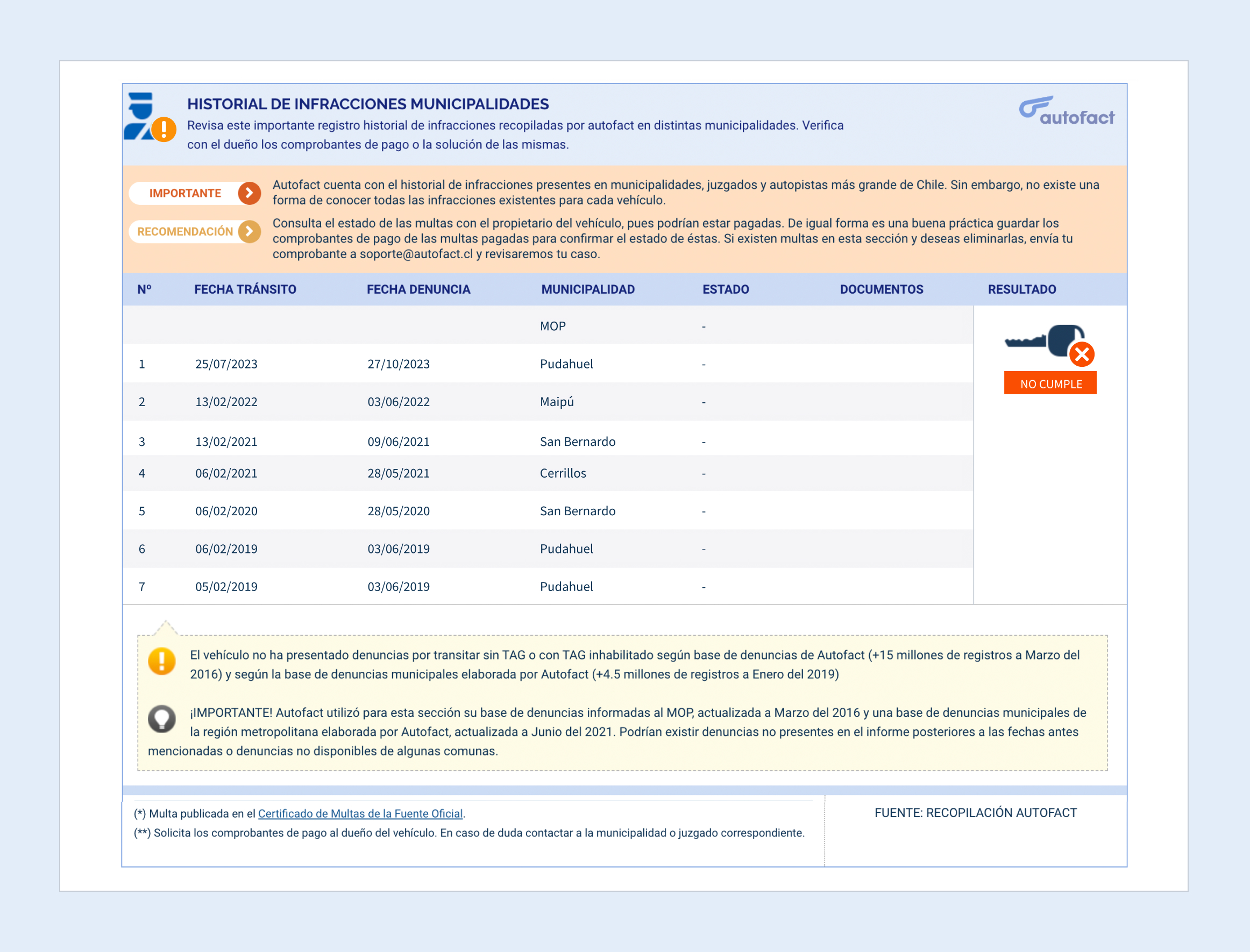Click the autofact logo
1250x952 pixels.
1067,111
